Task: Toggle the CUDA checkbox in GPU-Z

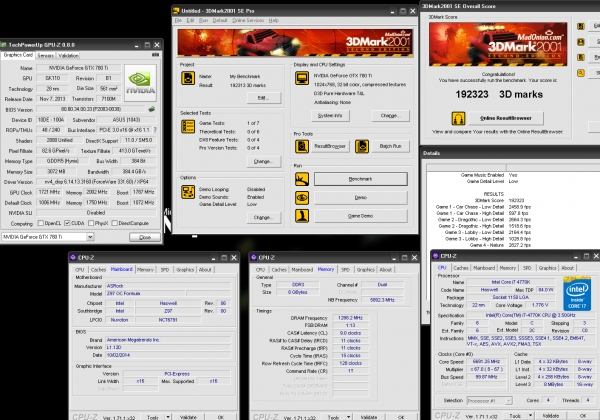Action: click(67, 223)
